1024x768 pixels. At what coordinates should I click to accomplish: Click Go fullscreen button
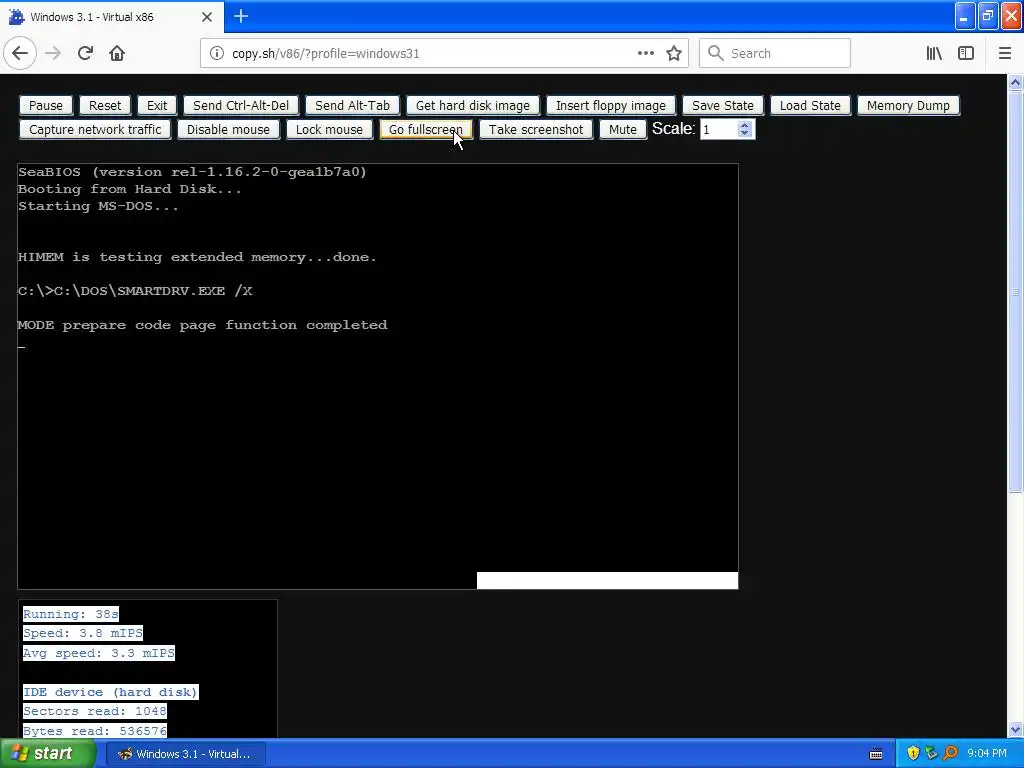tap(426, 130)
